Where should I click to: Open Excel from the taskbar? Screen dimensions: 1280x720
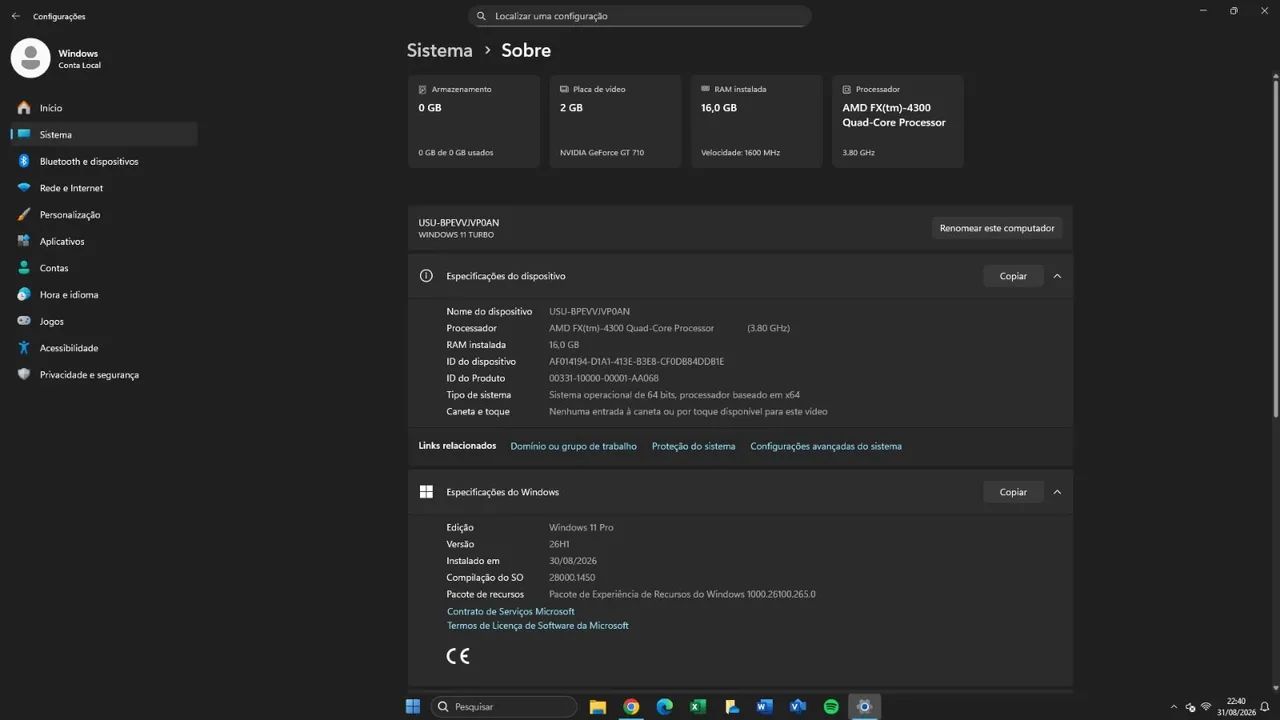tap(698, 706)
